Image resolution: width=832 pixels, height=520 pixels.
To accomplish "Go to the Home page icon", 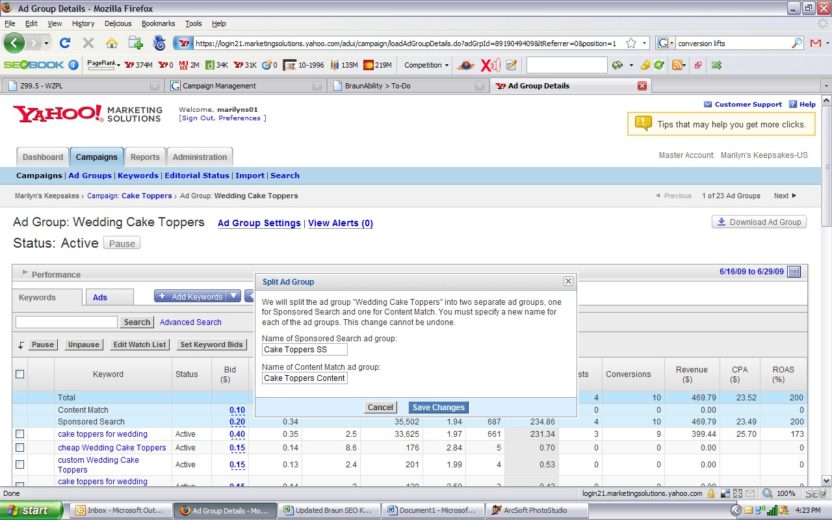I will click(x=111, y=43).
